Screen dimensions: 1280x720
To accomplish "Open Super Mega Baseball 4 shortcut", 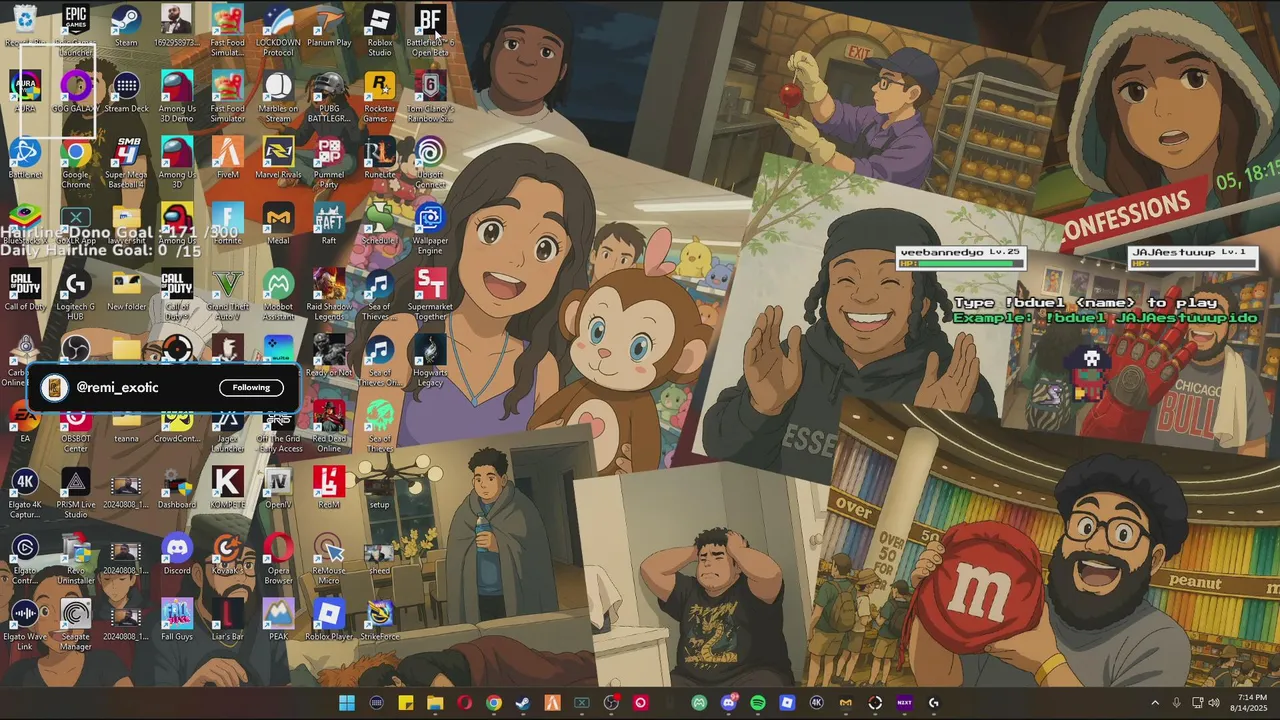I will [126, 161].
